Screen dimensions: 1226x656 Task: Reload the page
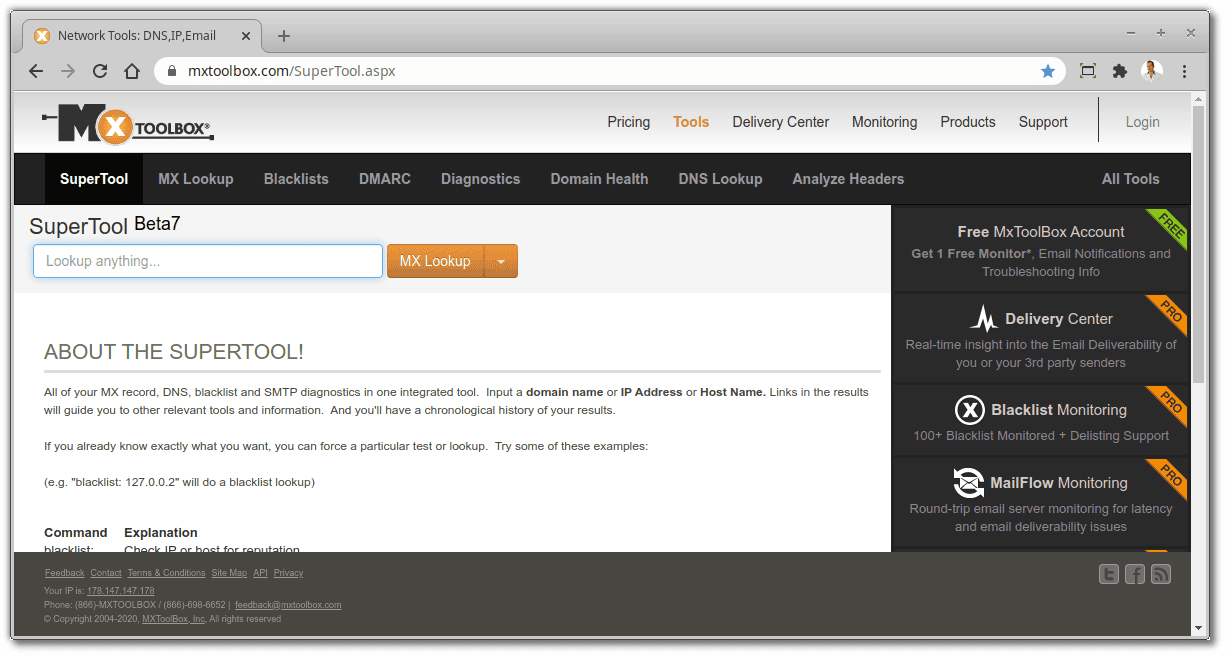click(x=100, y=71)
